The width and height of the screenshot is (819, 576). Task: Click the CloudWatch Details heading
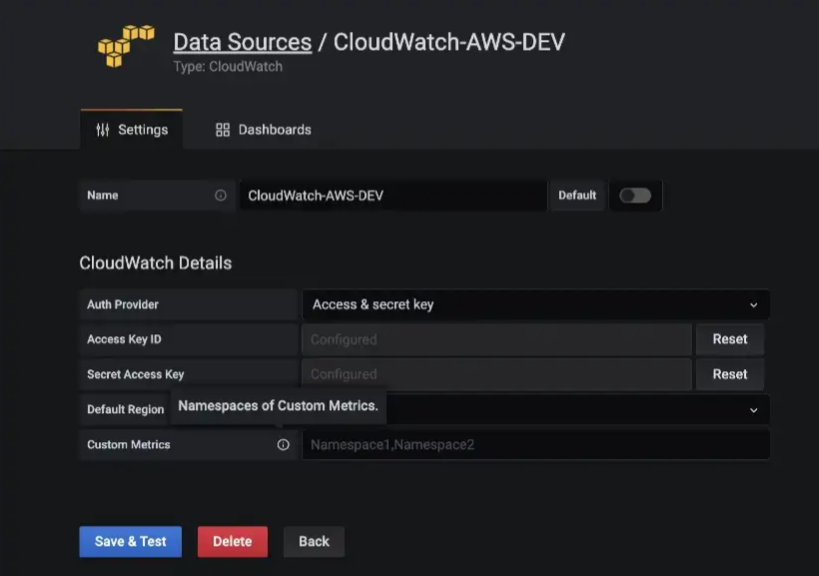pyautogui.click(x=155, y=263)
